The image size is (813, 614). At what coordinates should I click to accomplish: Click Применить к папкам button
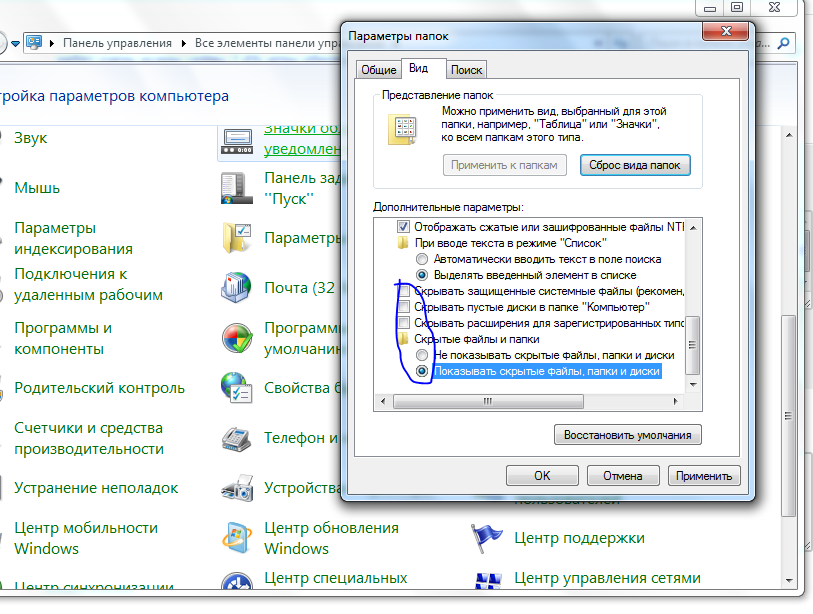click(x=504, y=165)
